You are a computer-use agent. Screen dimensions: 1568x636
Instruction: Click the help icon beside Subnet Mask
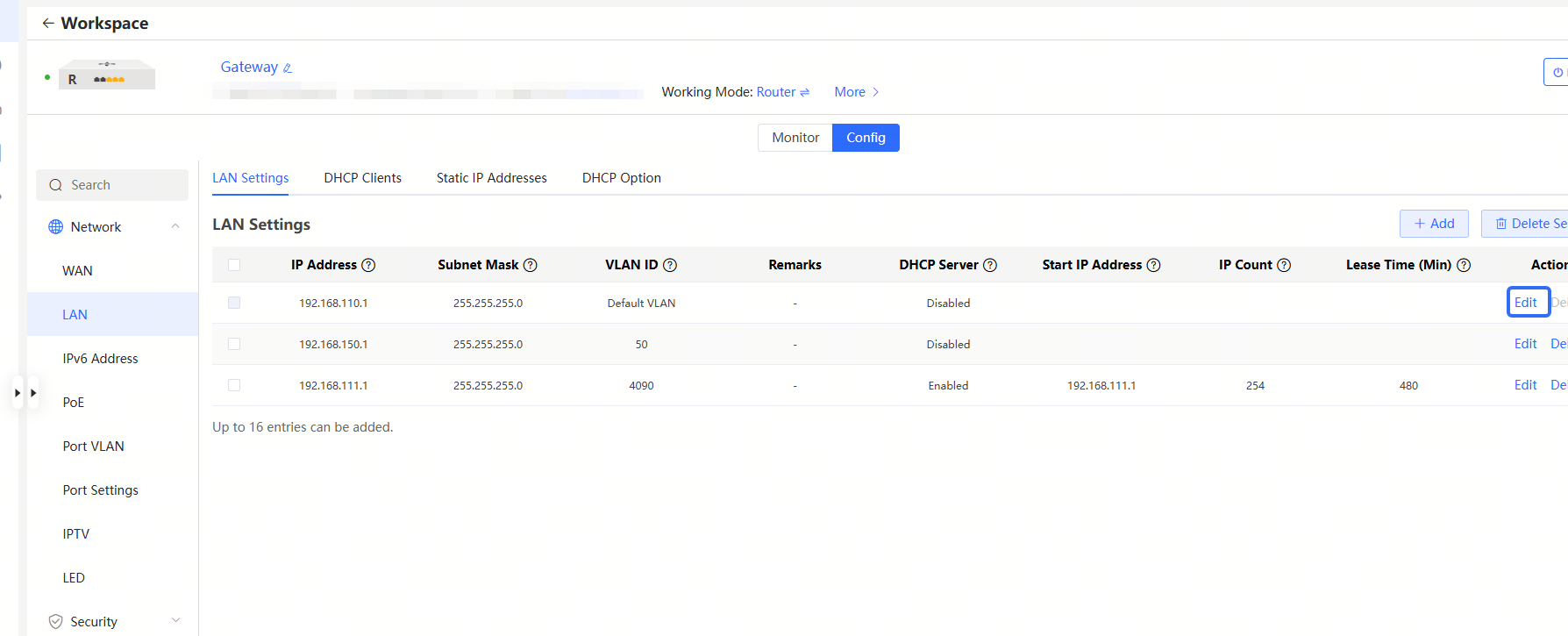530,265
